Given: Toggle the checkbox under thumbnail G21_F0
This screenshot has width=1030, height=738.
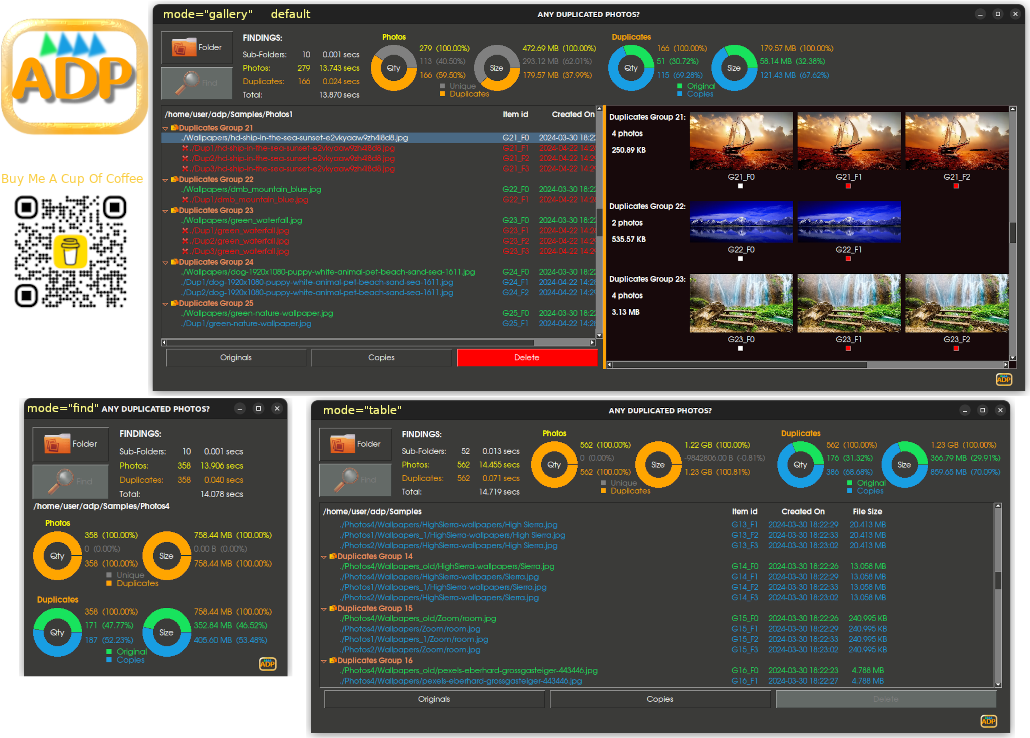Looking at the screenshot, I should (740, 186).
